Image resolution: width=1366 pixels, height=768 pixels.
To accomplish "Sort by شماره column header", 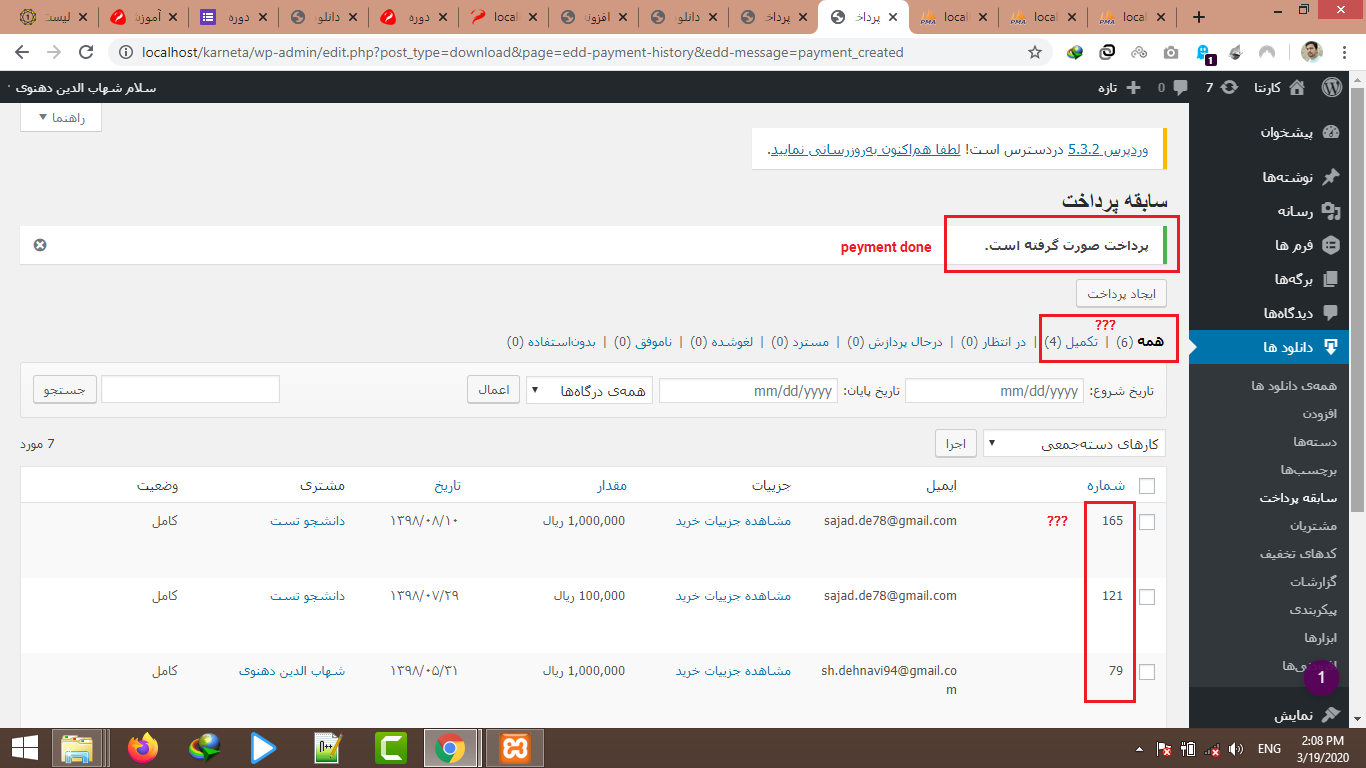I will coord(1106,486).
